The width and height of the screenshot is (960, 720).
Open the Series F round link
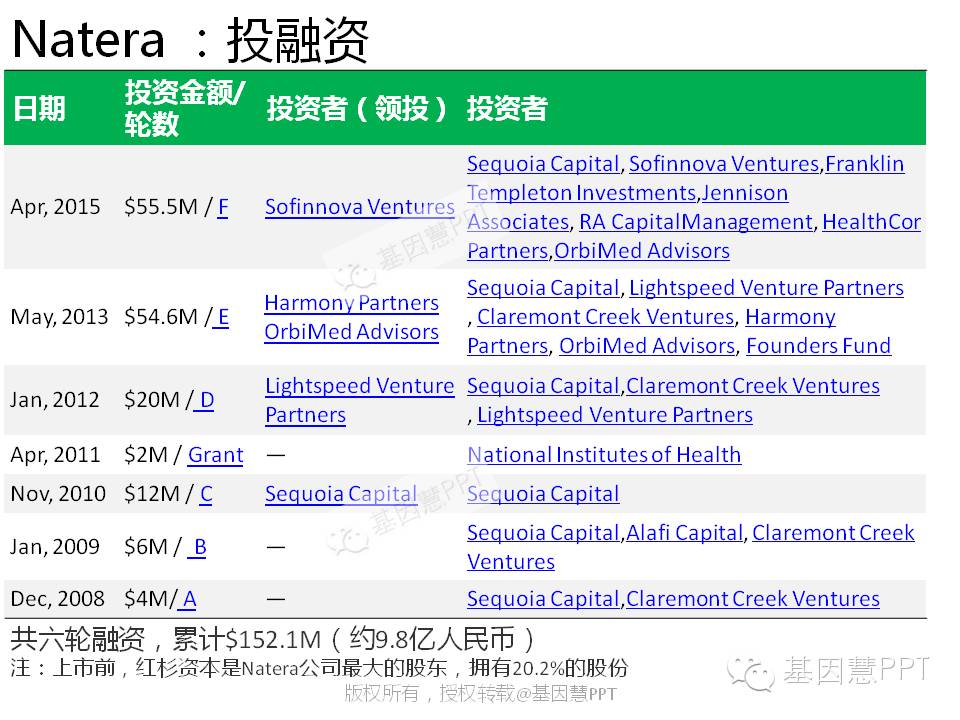click(x=222, y=207)
